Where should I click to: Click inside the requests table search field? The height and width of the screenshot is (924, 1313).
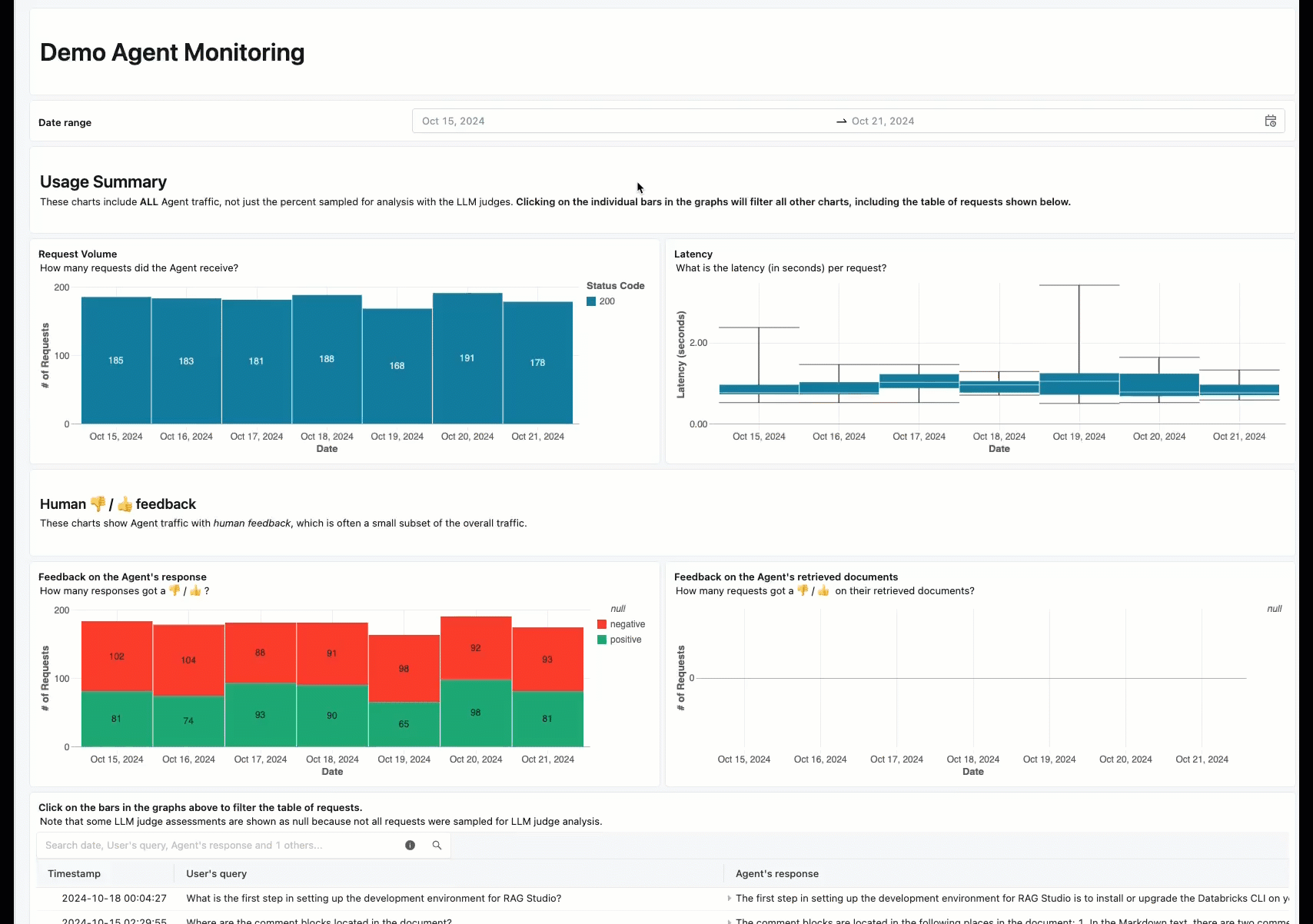pyautogui.click(x=219, y=846)
